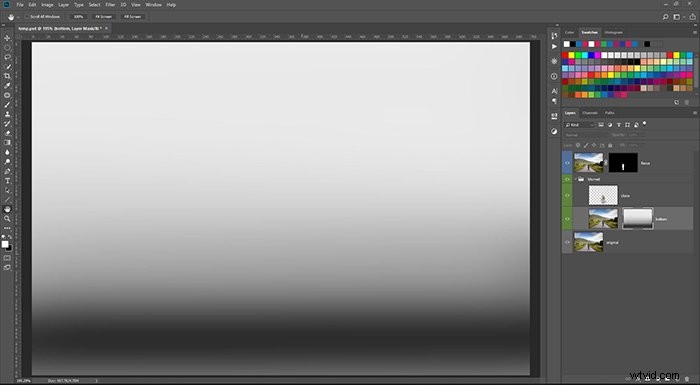This screenshot has width=700, height=385.
Task: Switch to the Channels tab
Action: coord(590,113)
